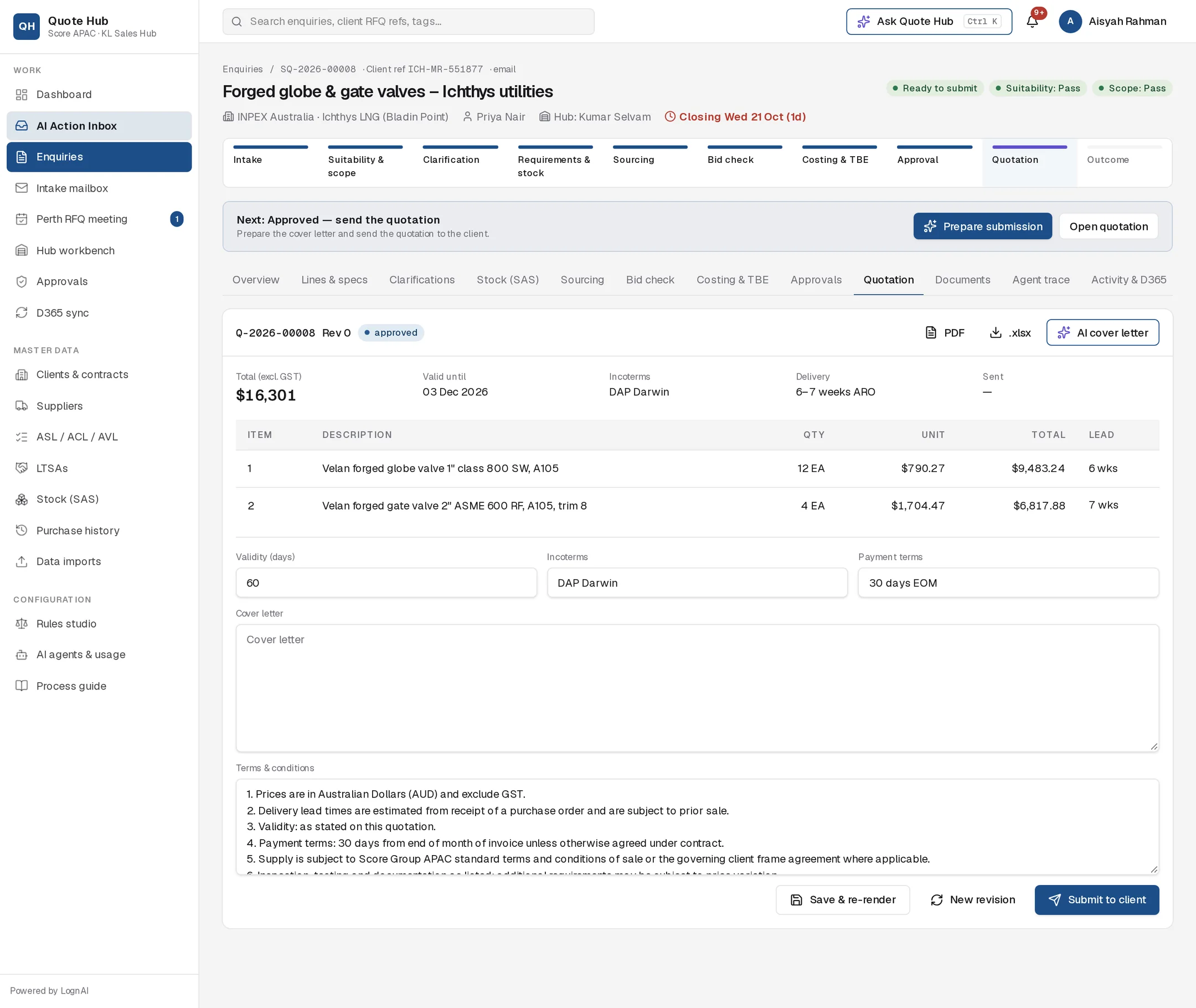Focus the search enquiries field
The image size is (1196, 1008).
409,22
